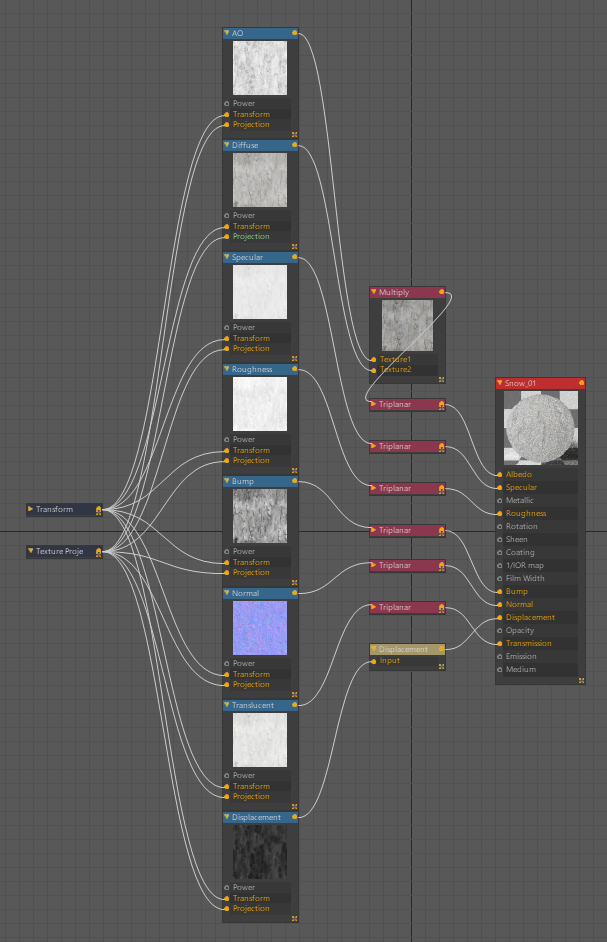Click the Snow_01 node's bottom corner icon

click(581, 680)
